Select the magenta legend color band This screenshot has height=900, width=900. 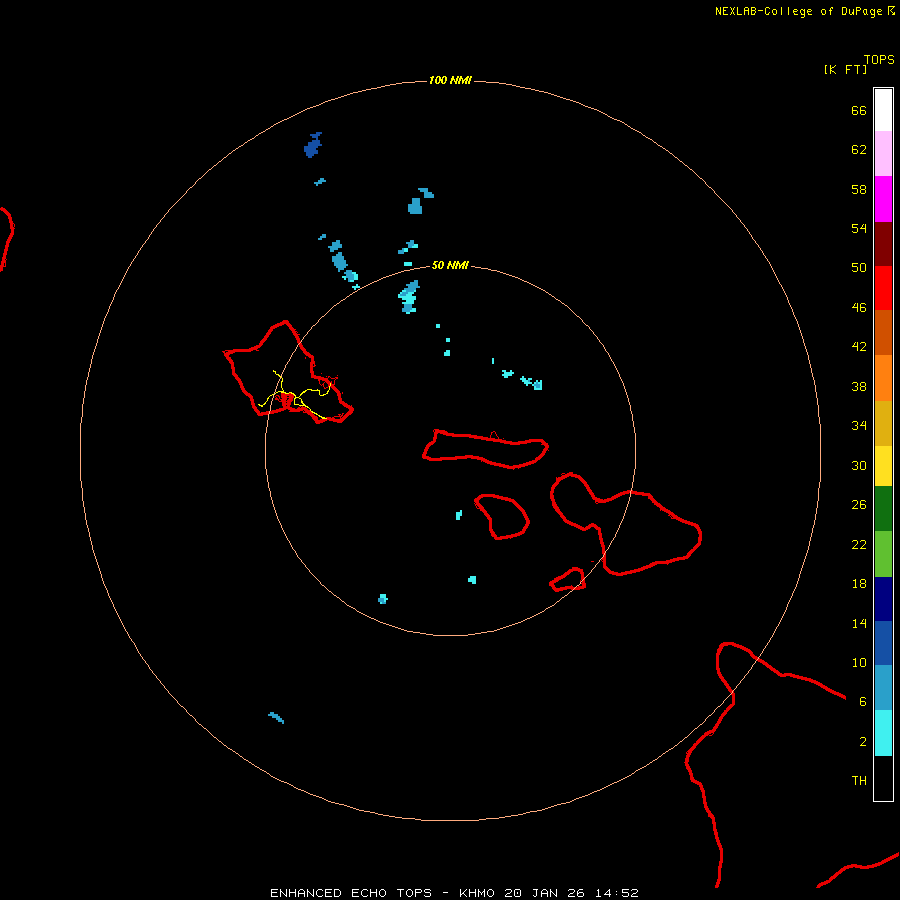pos(883,199)
